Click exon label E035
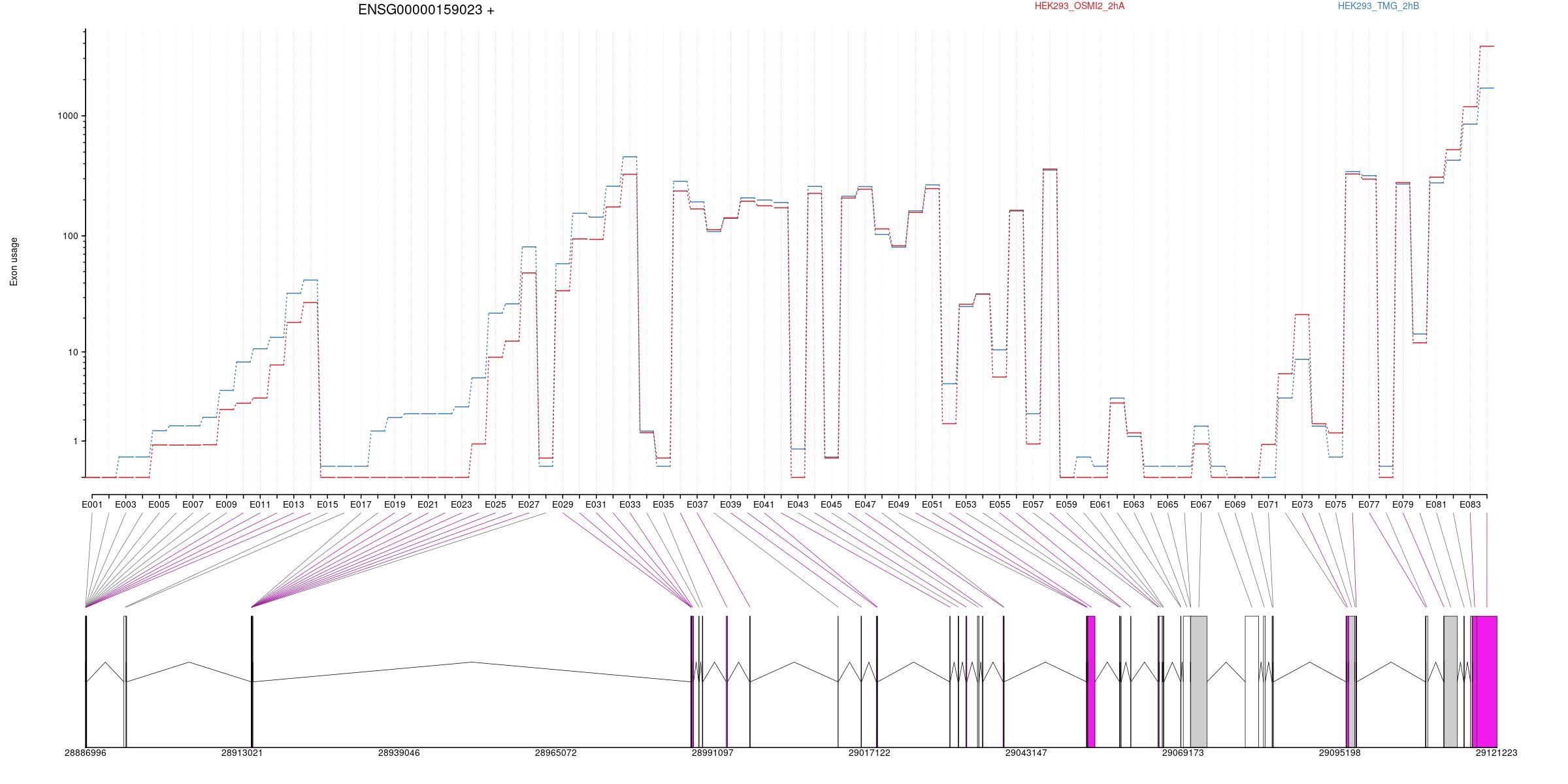This screenshot has width=1568, height=784. coord(663,504)
